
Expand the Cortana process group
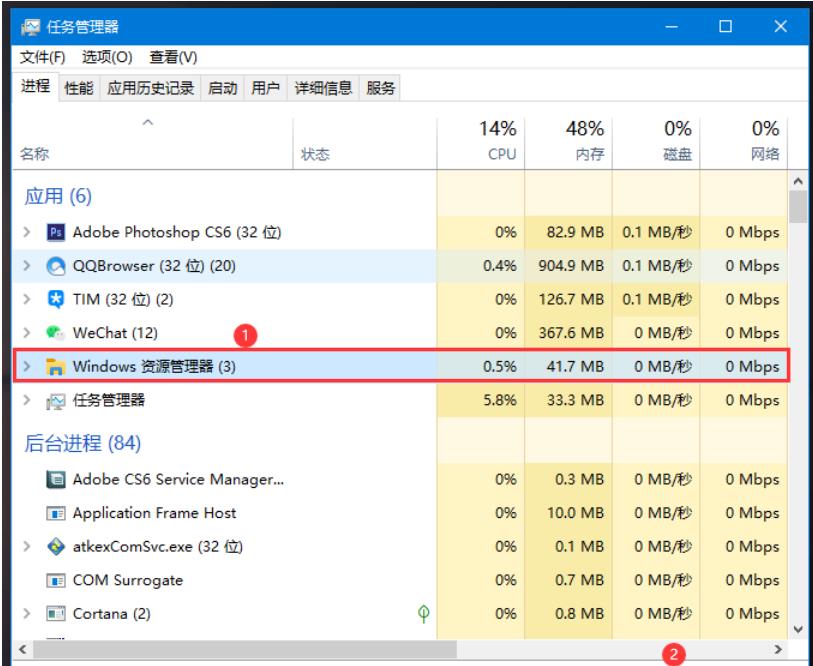pos(26,614)
